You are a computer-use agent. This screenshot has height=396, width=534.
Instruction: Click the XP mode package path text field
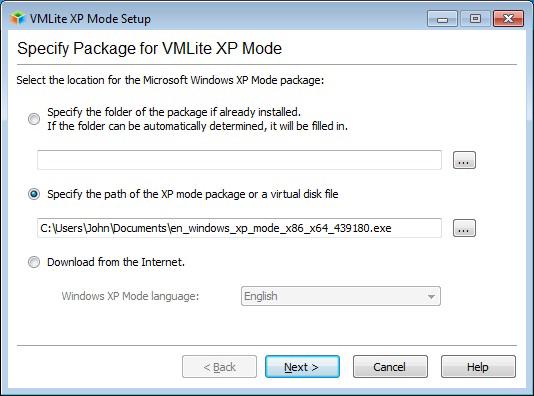point(239,228)
